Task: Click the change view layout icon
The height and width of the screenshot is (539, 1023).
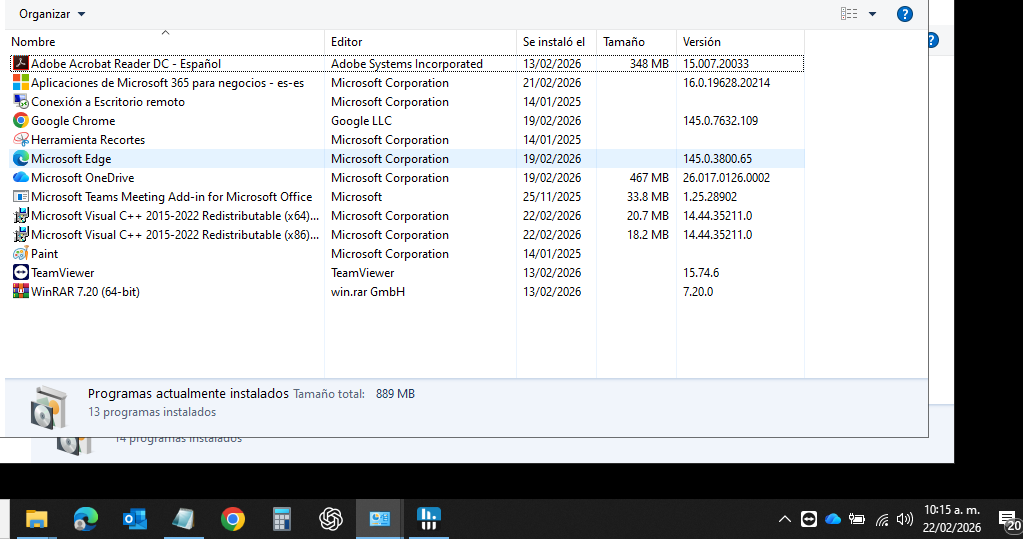Action: coord(849,14)
